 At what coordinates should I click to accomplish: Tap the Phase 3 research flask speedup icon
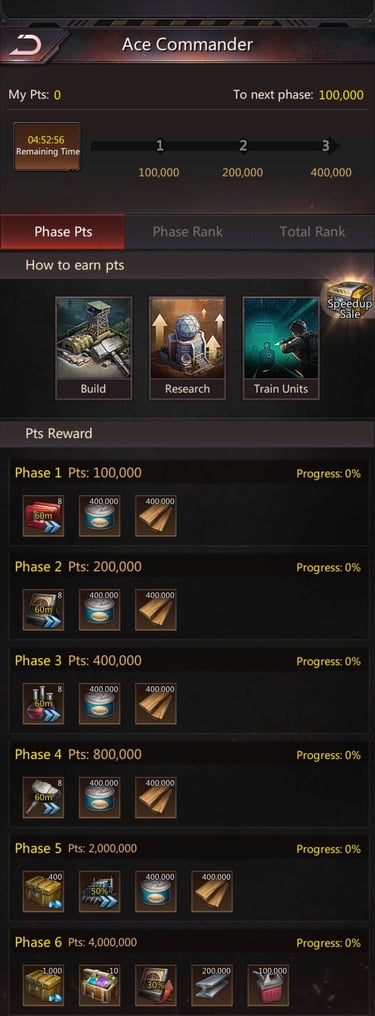click(43, 704)
